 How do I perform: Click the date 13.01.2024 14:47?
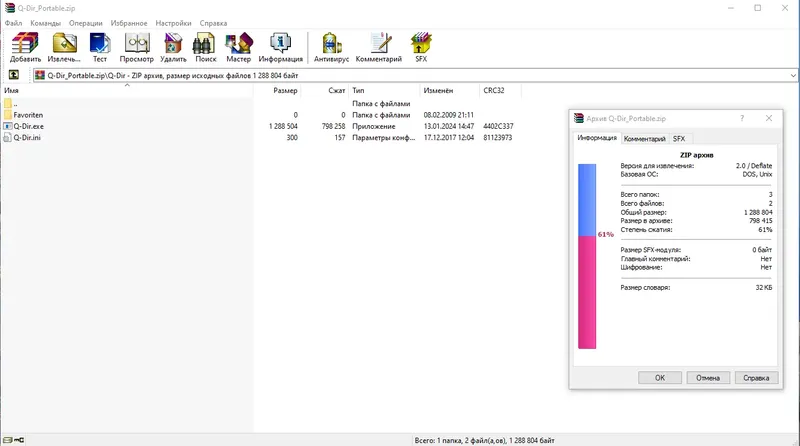click(x=448, y=126)
